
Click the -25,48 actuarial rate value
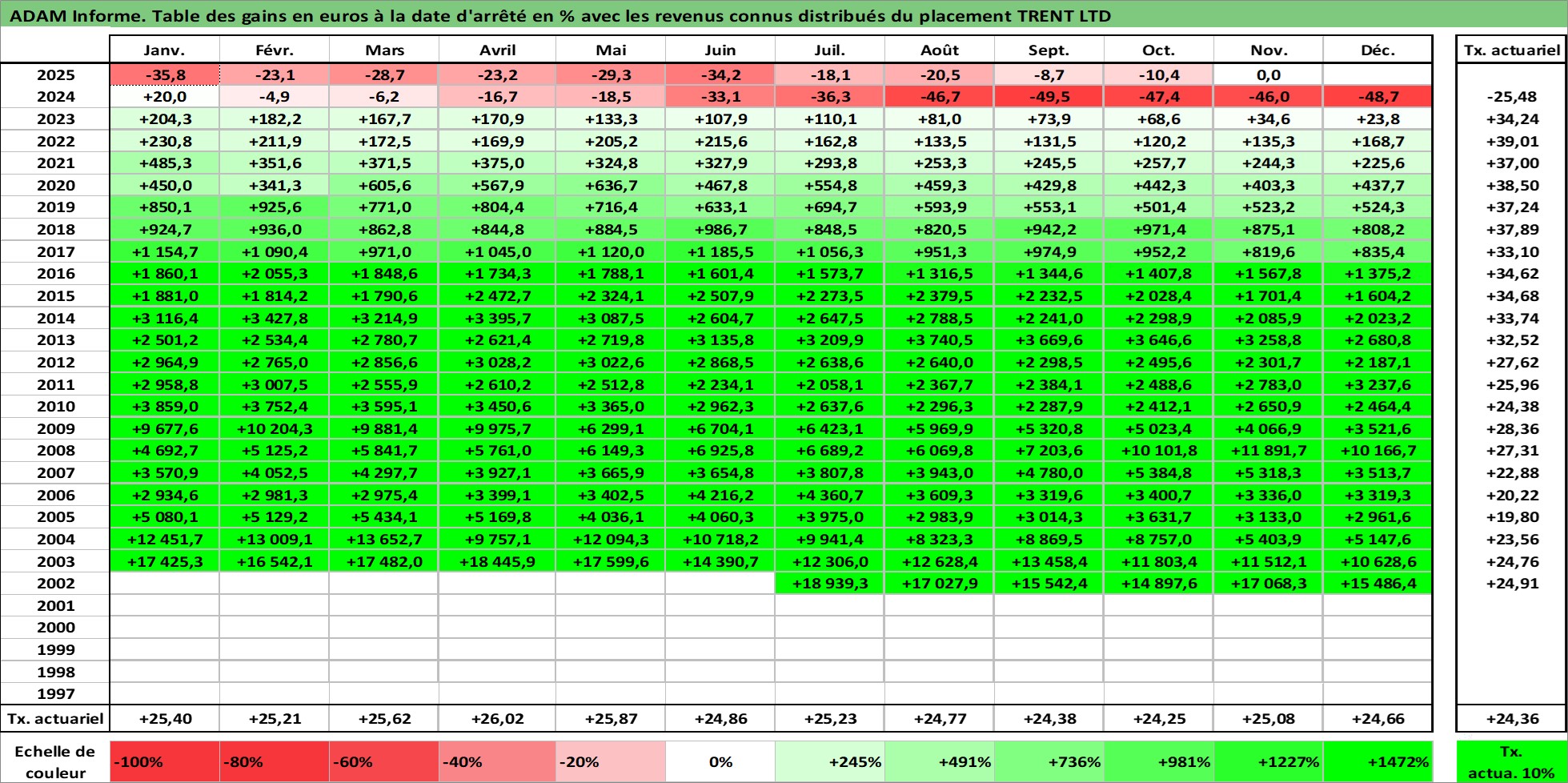(x=1512, y=97)
